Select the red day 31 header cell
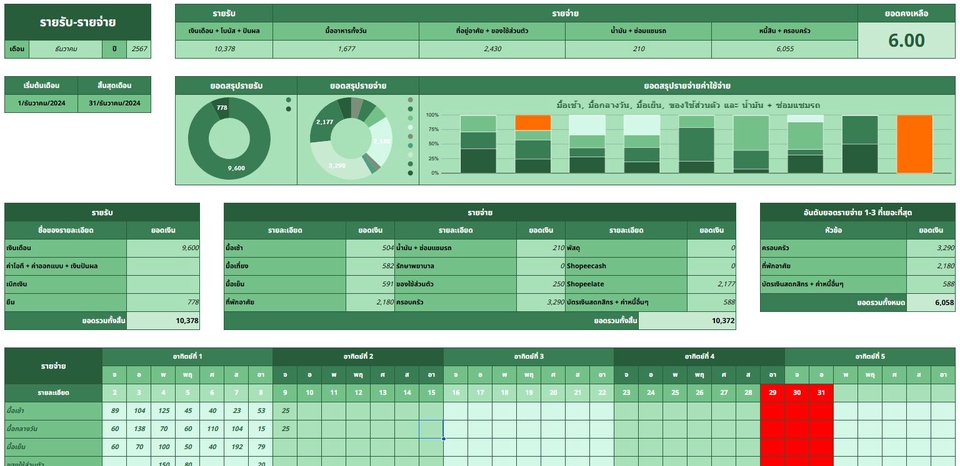The width and height of the screenshot is (960, 466). (x=821, y=392)
